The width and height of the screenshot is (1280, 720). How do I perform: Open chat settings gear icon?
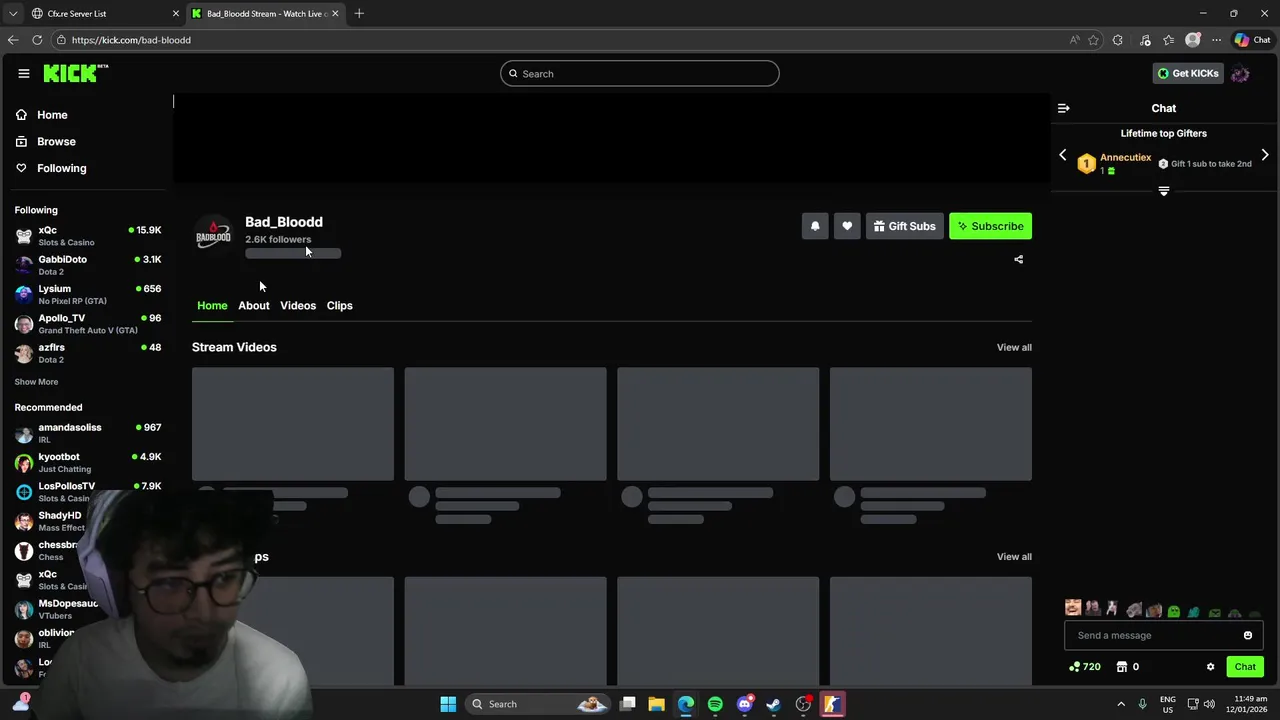point(1210,667)
